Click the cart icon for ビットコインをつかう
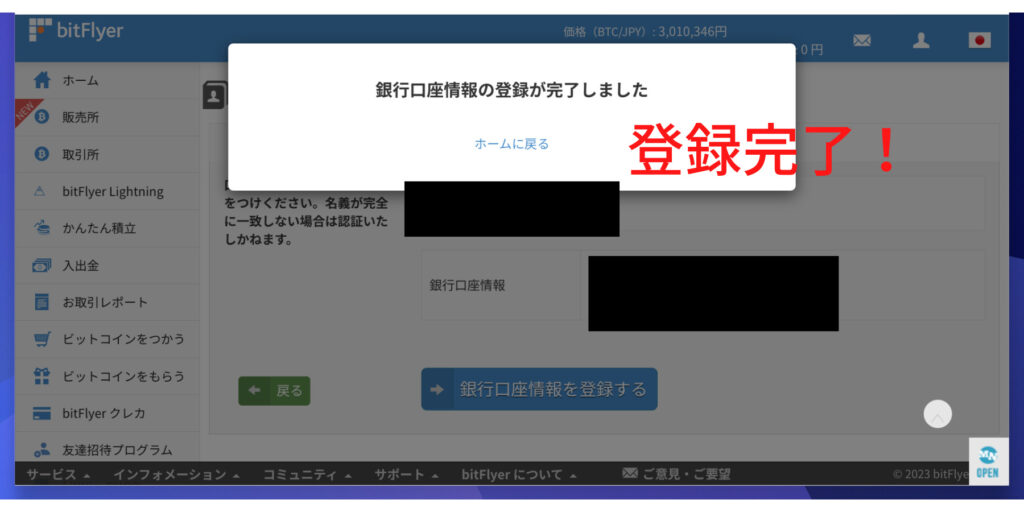 pyautogui.click(x=42, y=340)
